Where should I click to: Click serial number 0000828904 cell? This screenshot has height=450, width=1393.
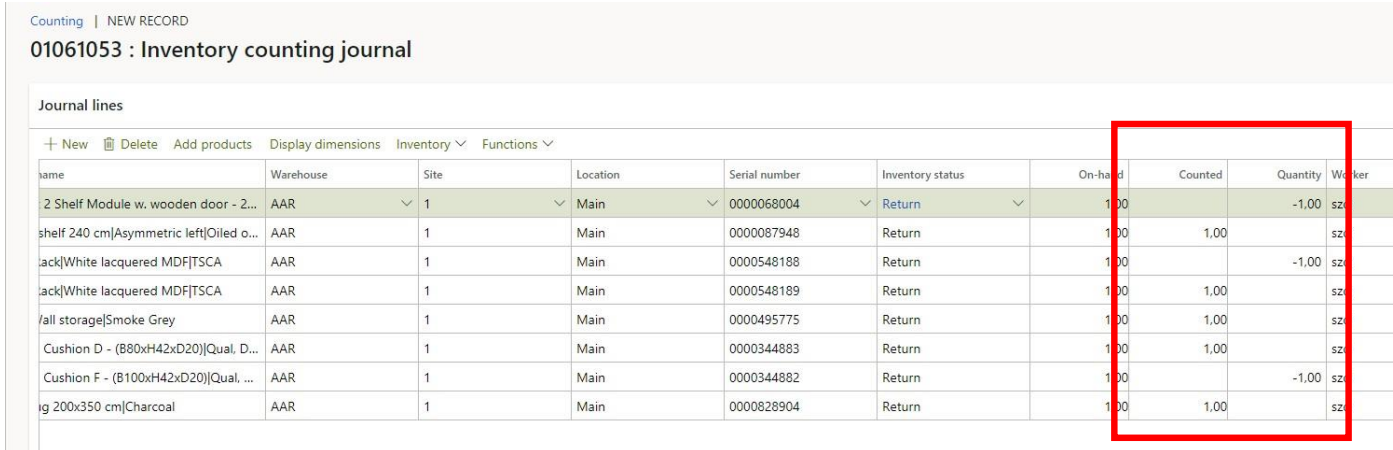point(764,407)
